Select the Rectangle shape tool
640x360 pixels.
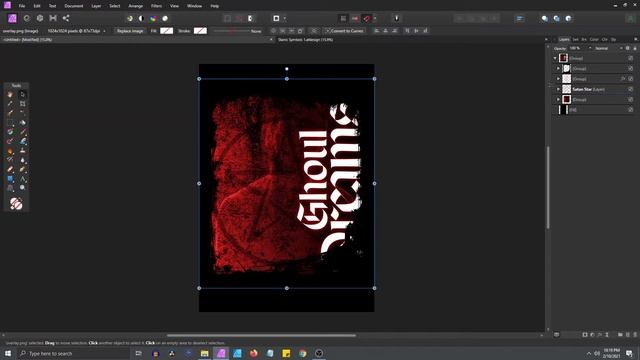(10, 179)
